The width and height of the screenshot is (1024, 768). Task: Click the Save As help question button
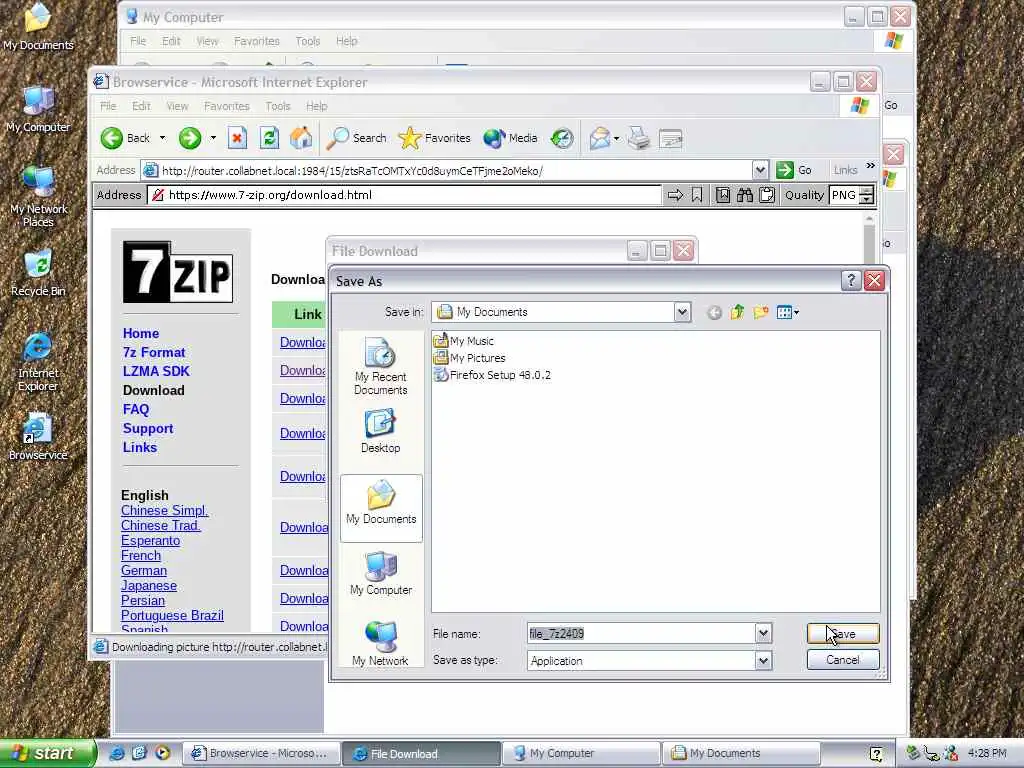(850, 281)
